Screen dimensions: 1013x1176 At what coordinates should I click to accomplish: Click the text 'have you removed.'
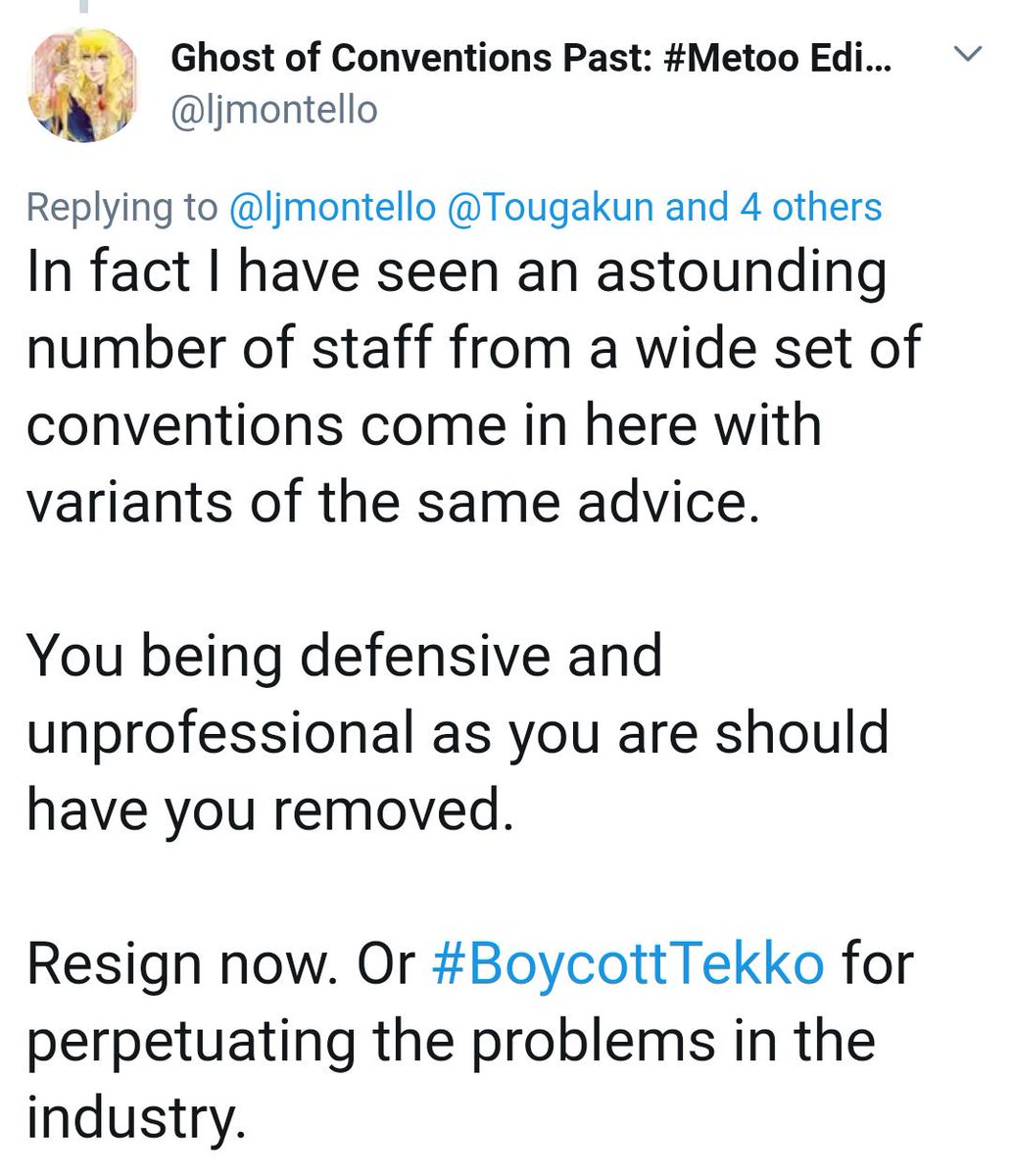point(269,809)
